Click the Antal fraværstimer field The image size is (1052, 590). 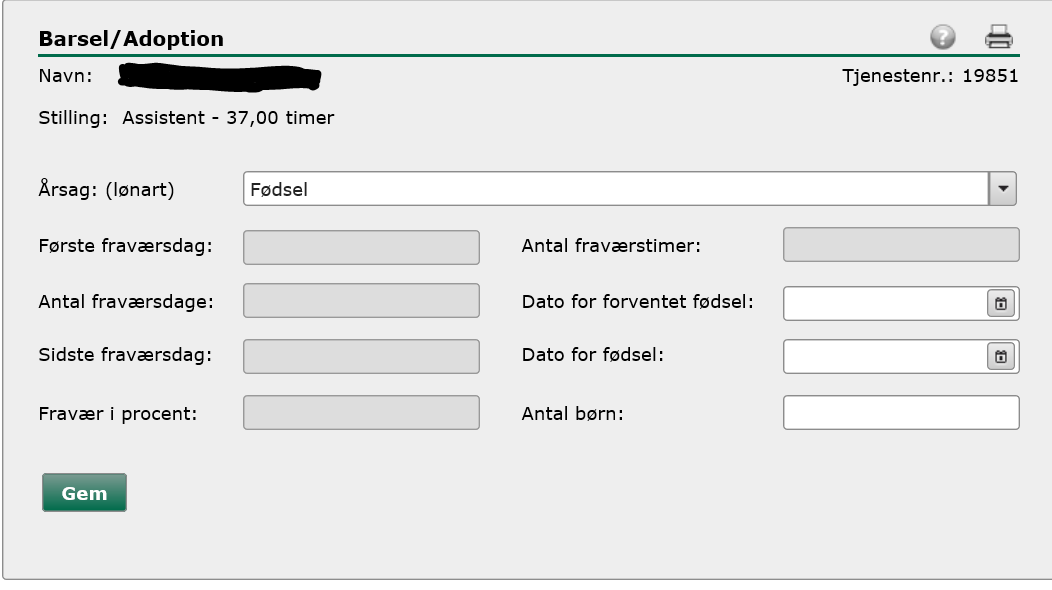tap(900, 245)
